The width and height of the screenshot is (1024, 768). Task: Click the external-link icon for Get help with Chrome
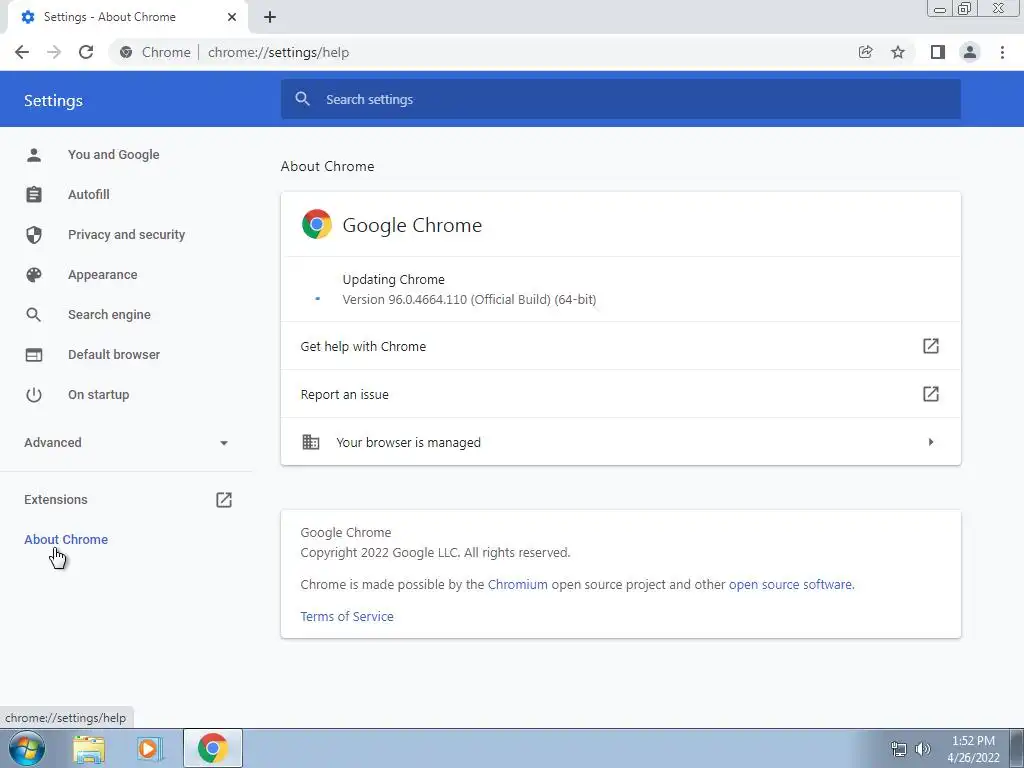click(931, 346)
